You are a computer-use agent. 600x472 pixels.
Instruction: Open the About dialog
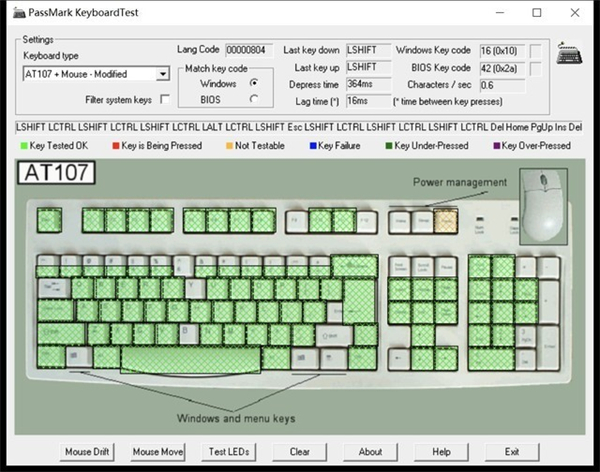pyautogui.click(x=370, y=451)
